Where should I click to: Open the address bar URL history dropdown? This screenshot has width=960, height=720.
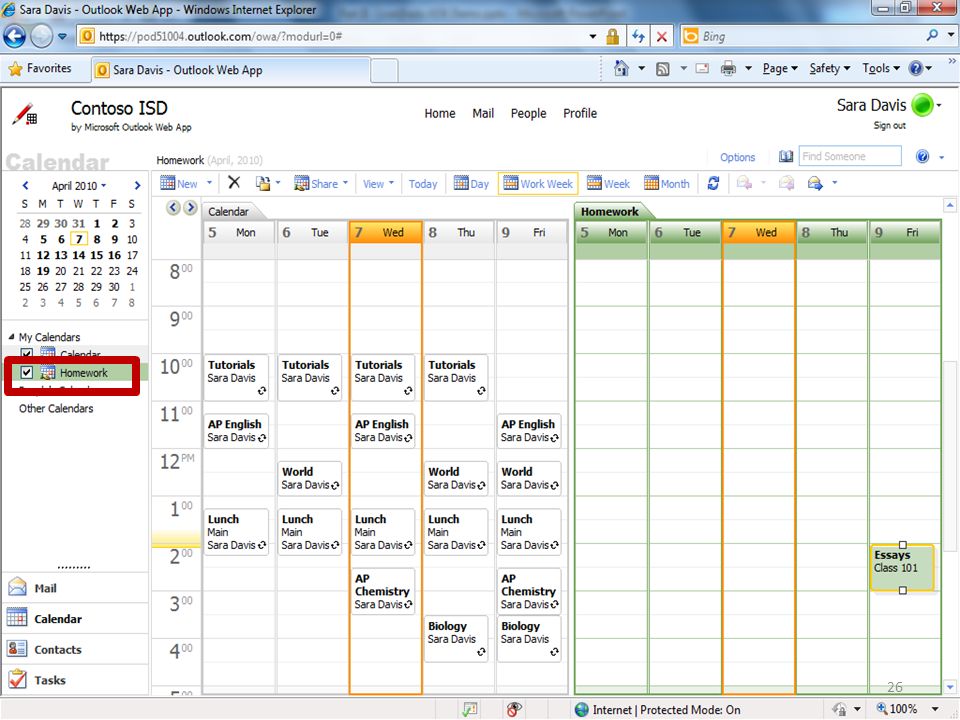[593, 37]
